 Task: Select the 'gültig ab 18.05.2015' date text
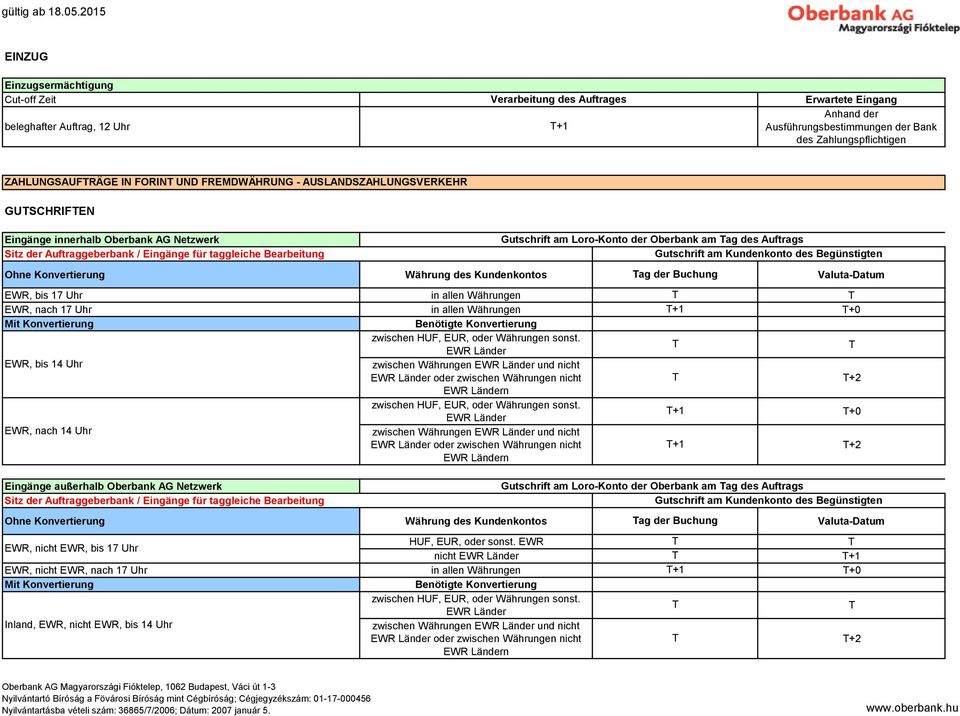53,12
